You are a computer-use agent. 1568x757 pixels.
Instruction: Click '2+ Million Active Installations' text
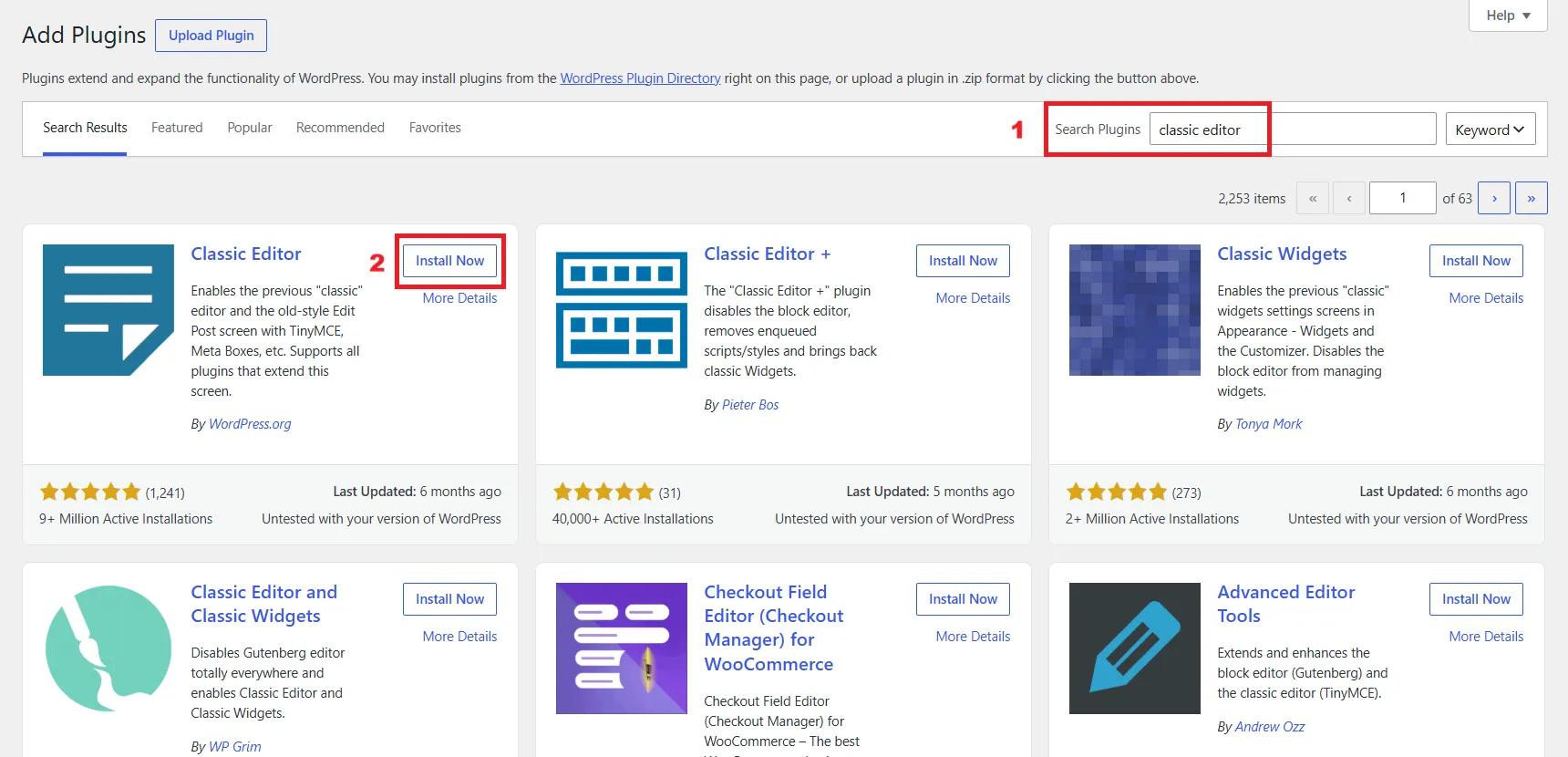coord(1152,519)
